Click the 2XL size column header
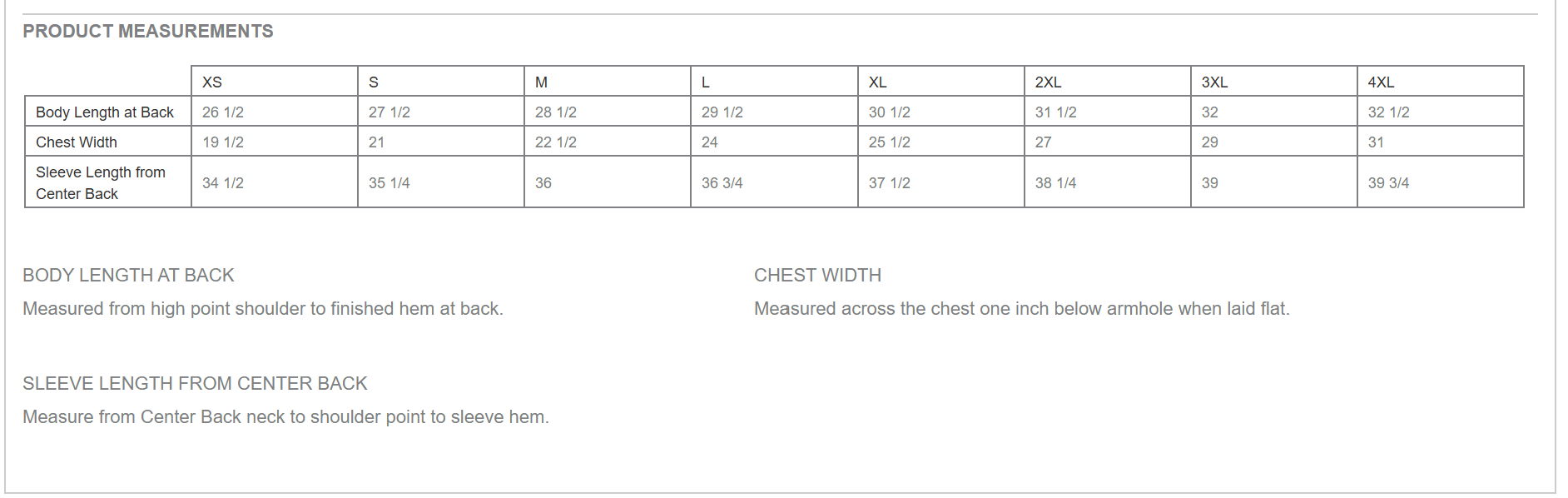The width and height of the screenshot is (1568, 498). [1048, 82]
